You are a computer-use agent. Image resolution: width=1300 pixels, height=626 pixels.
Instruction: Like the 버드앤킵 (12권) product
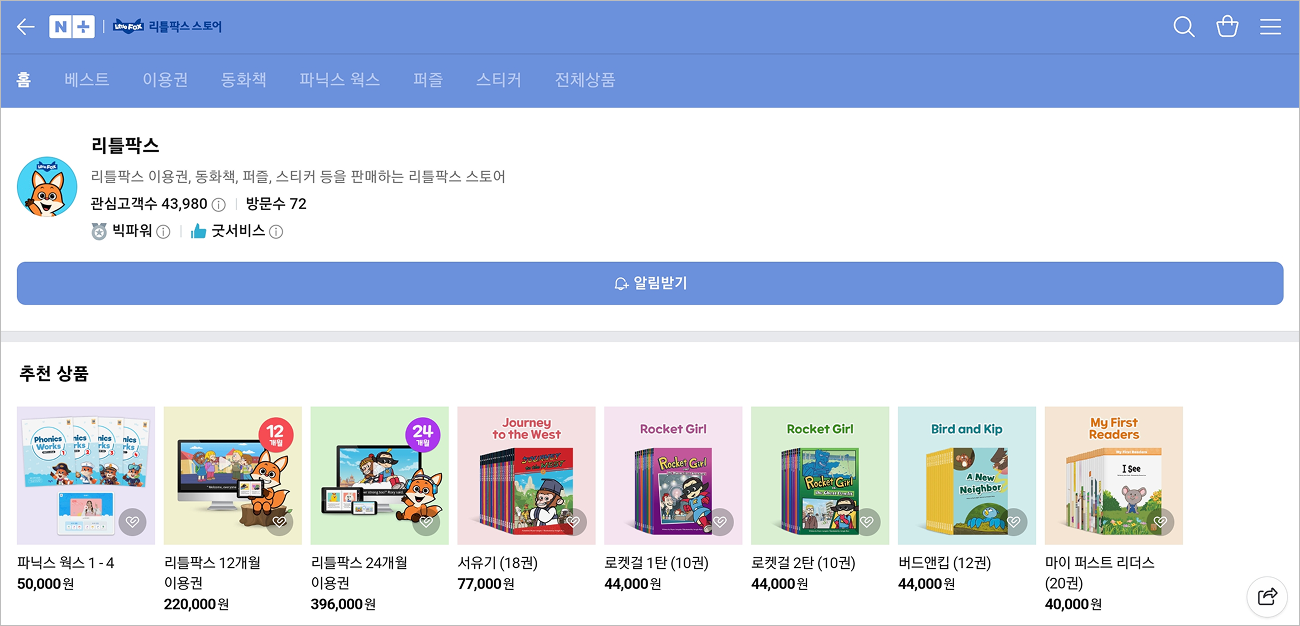pyautogui.click(x=1014, y=522)
